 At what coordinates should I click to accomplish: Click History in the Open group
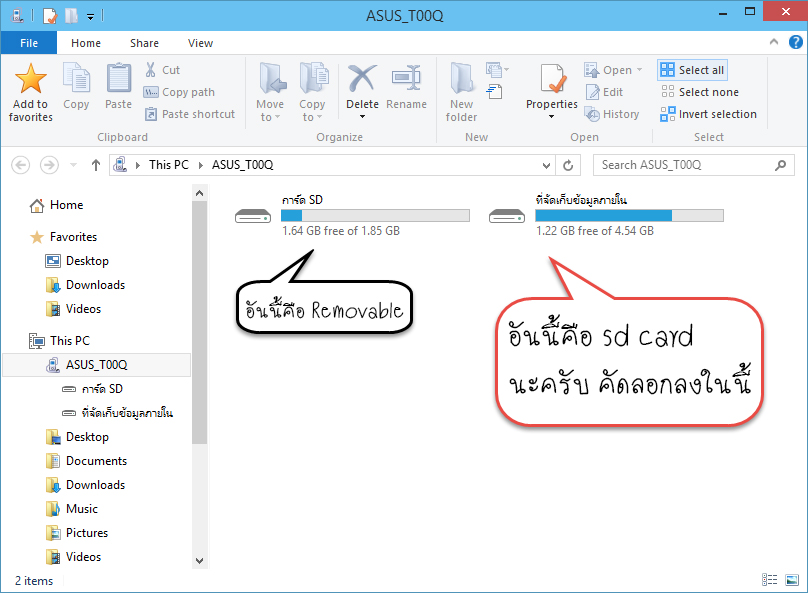[612, 114]
